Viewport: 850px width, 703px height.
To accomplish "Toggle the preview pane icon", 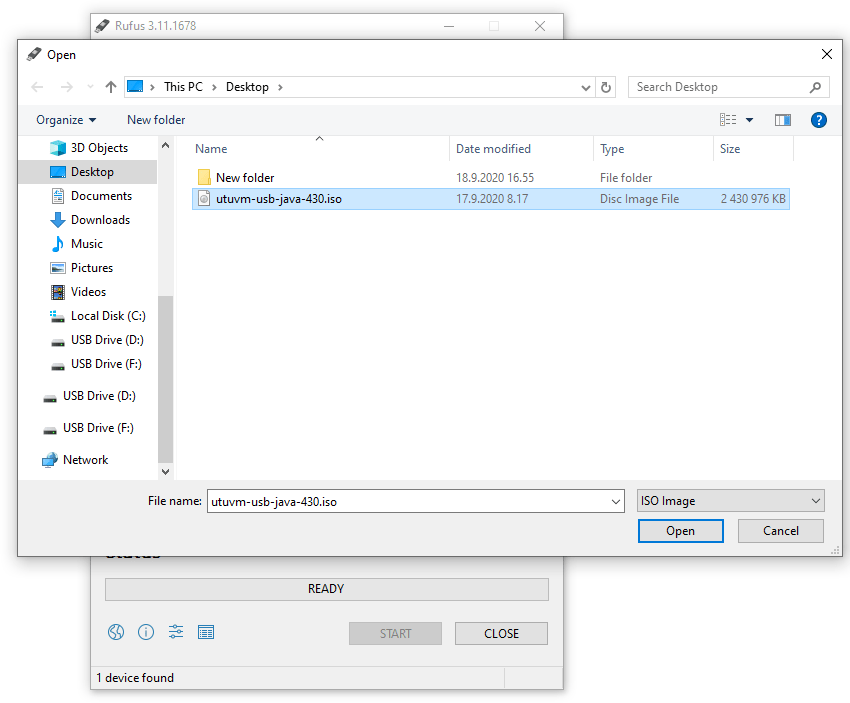I will (x=782, y=120).
